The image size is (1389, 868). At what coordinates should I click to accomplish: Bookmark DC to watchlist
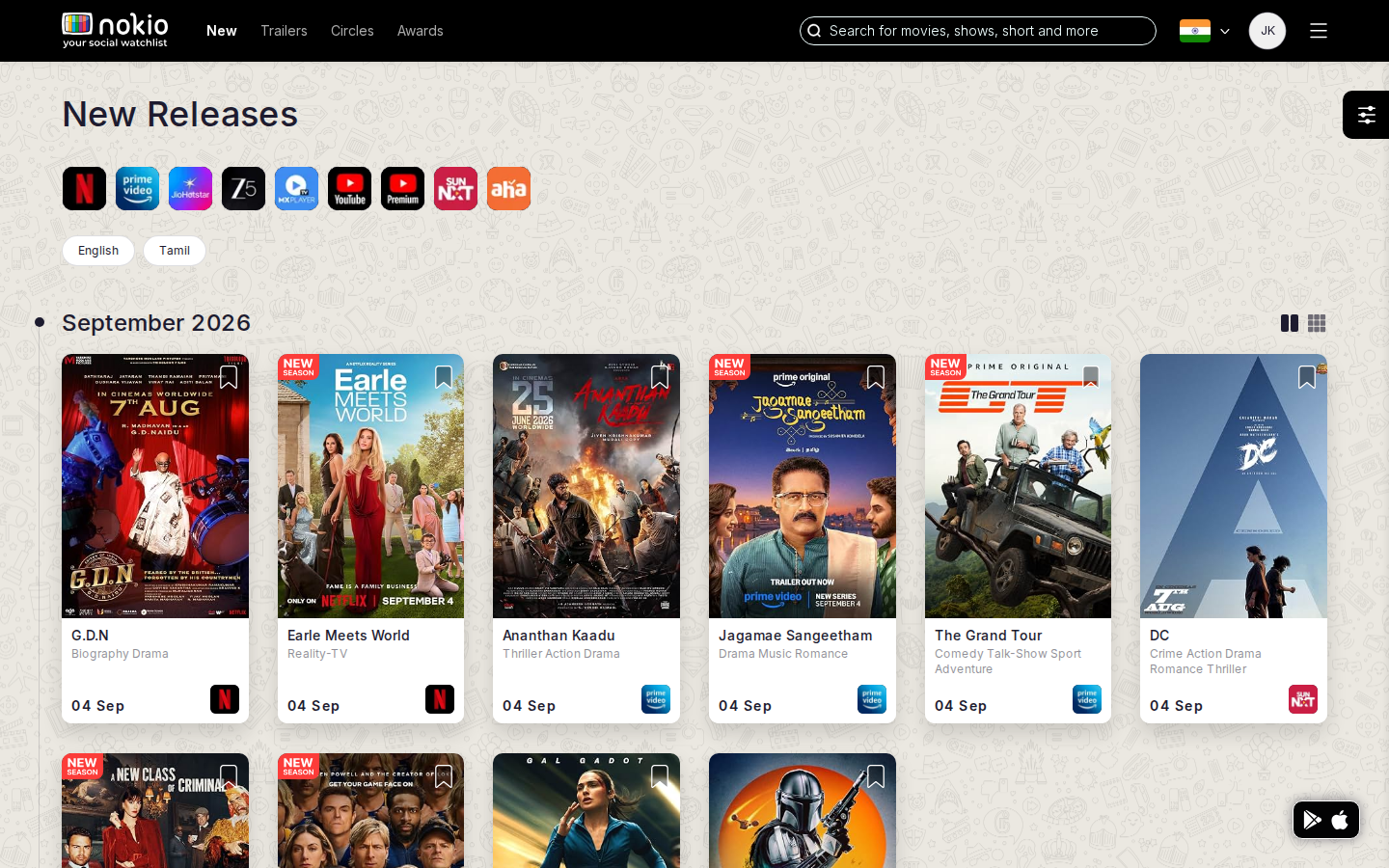point(1307,377)
